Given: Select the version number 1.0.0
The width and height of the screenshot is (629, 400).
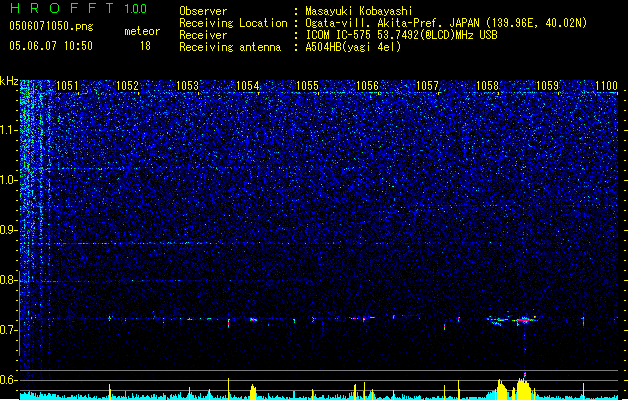Looking at the screenshot, I should tap(136, 9).
